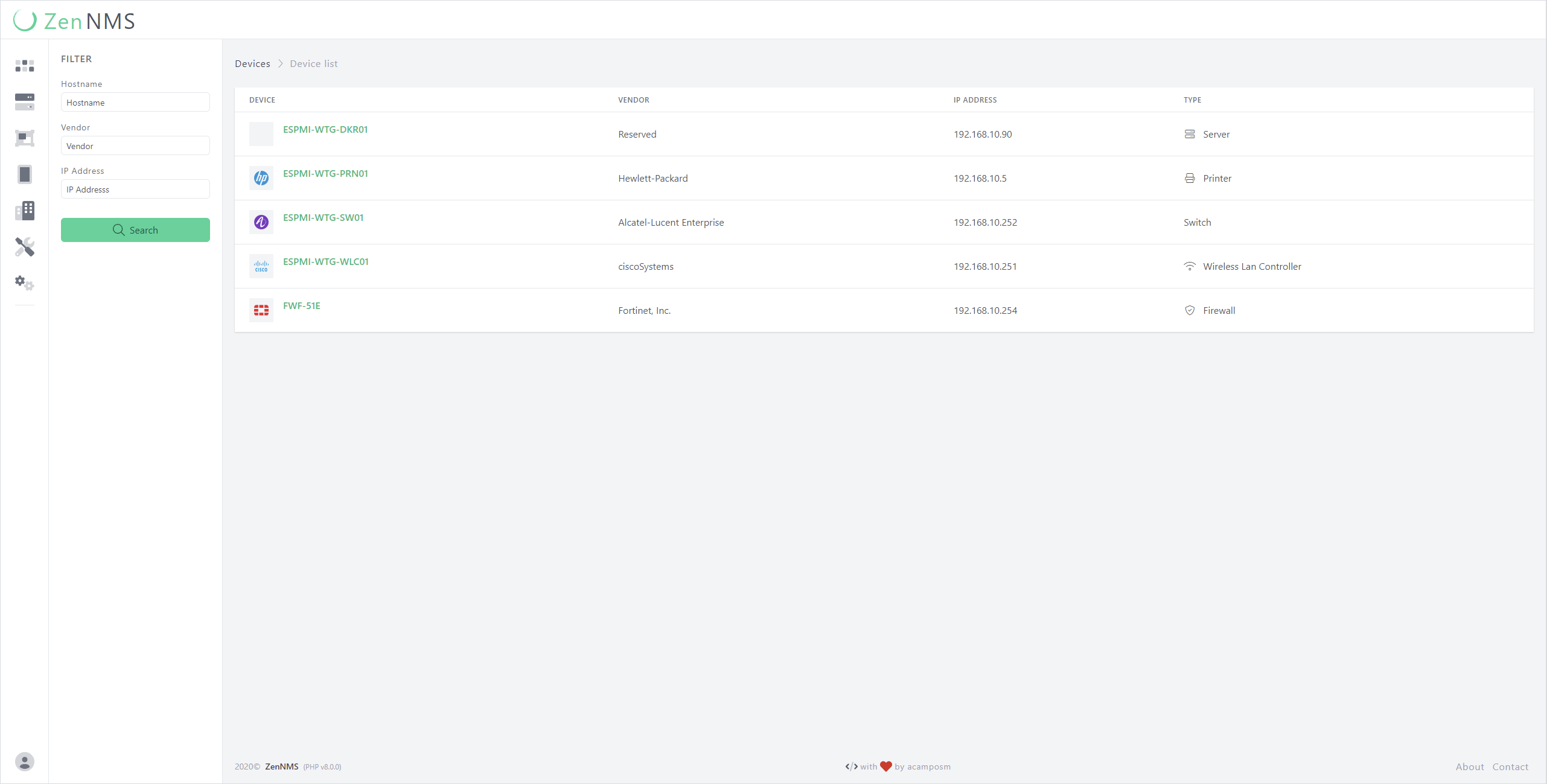Open device ESPMI-WTG-PRN01
The height and width of the screenshot is (784, 1547).
point(325,173)
